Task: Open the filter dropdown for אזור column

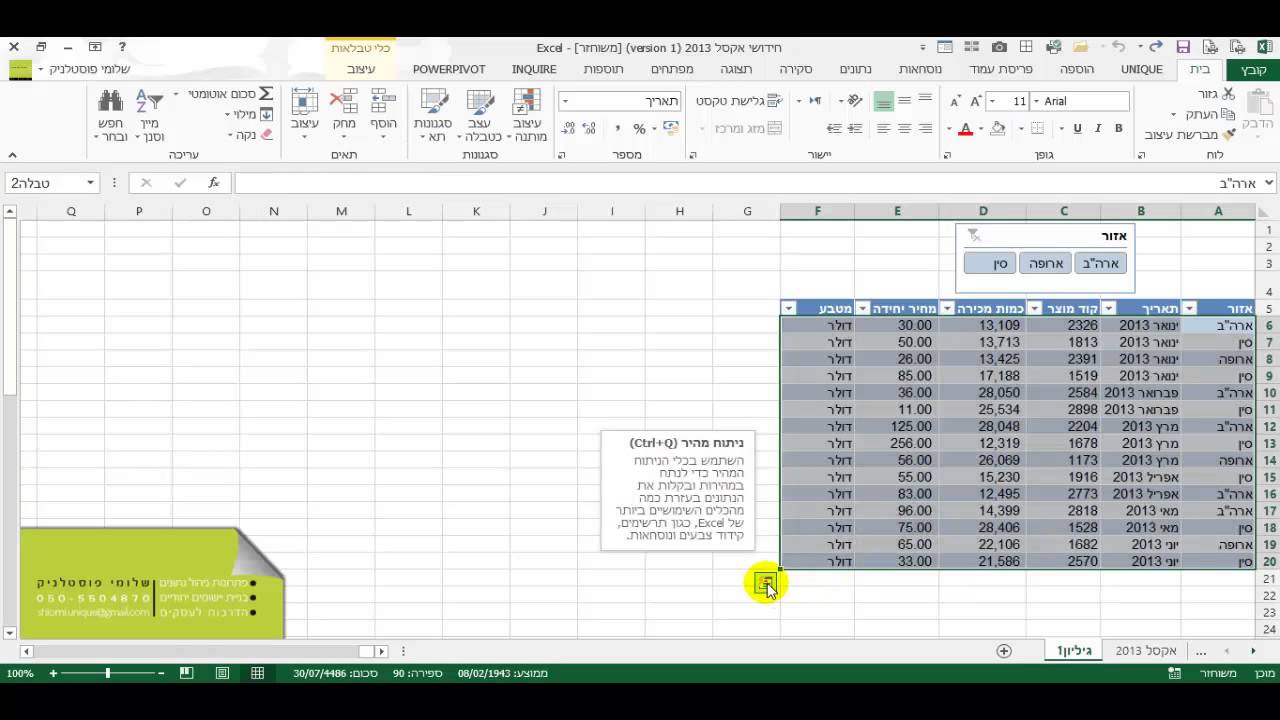Action: (1190, 309)
